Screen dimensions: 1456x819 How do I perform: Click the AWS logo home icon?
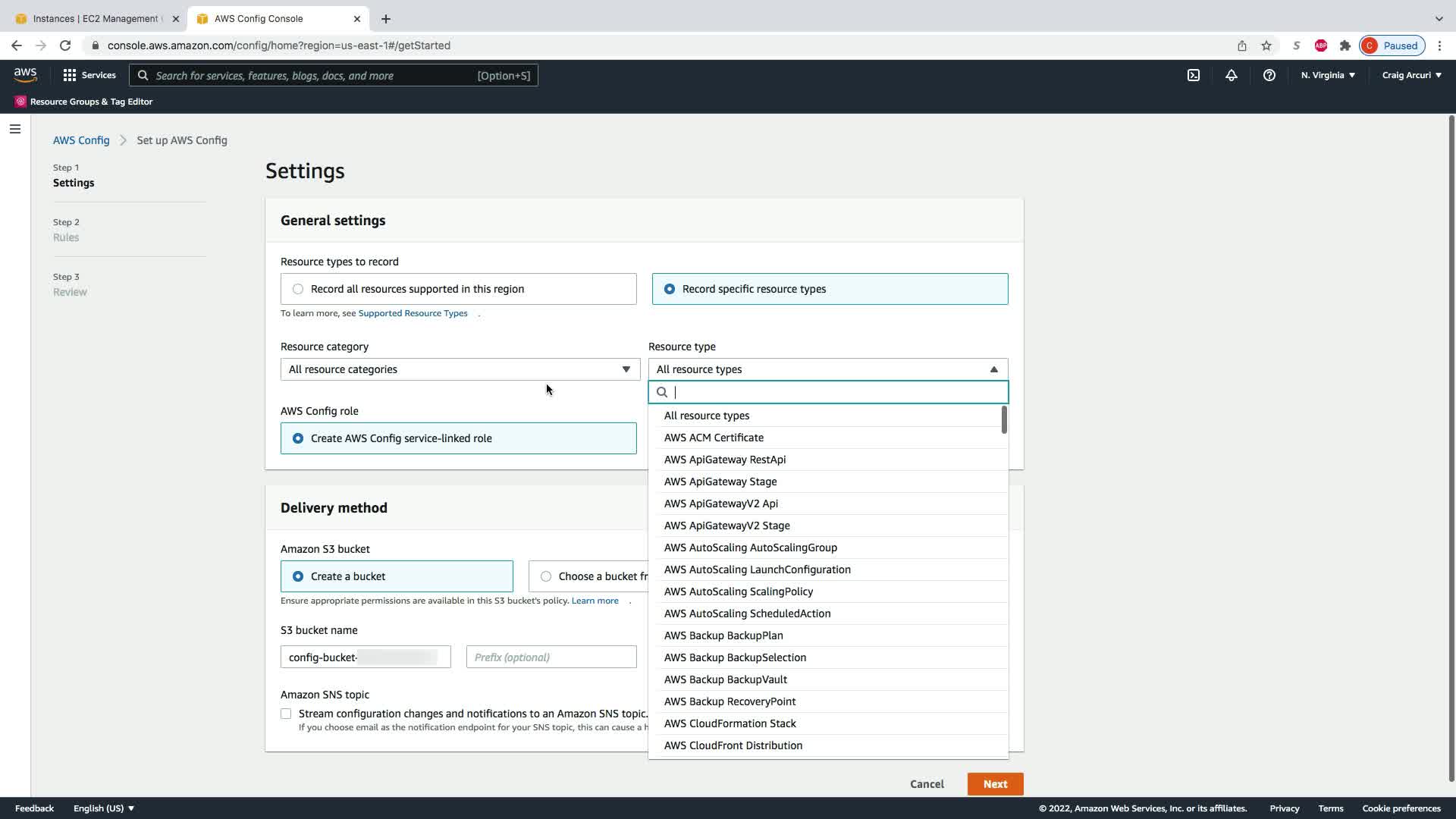point(25,74)
